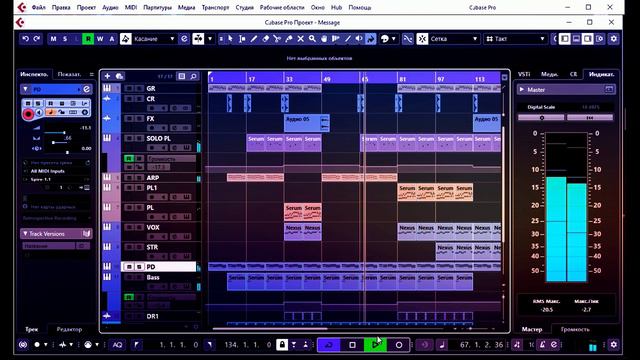Click the Undo arrow in the toolbar

[25, 39]
